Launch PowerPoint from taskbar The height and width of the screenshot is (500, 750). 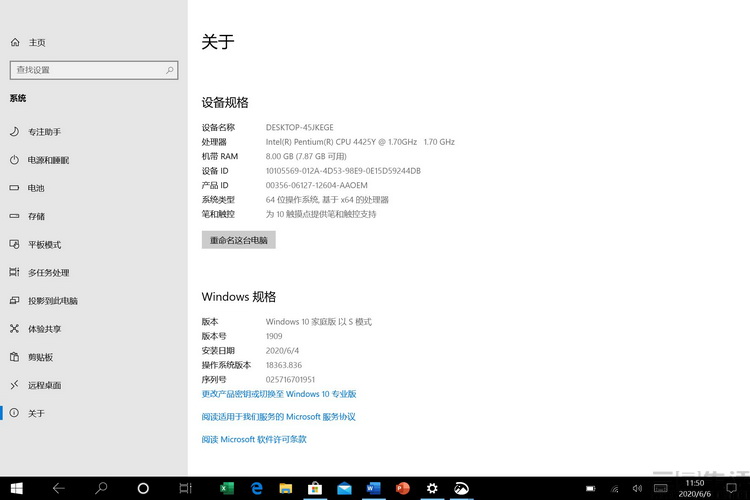click(x=403, y=488)
